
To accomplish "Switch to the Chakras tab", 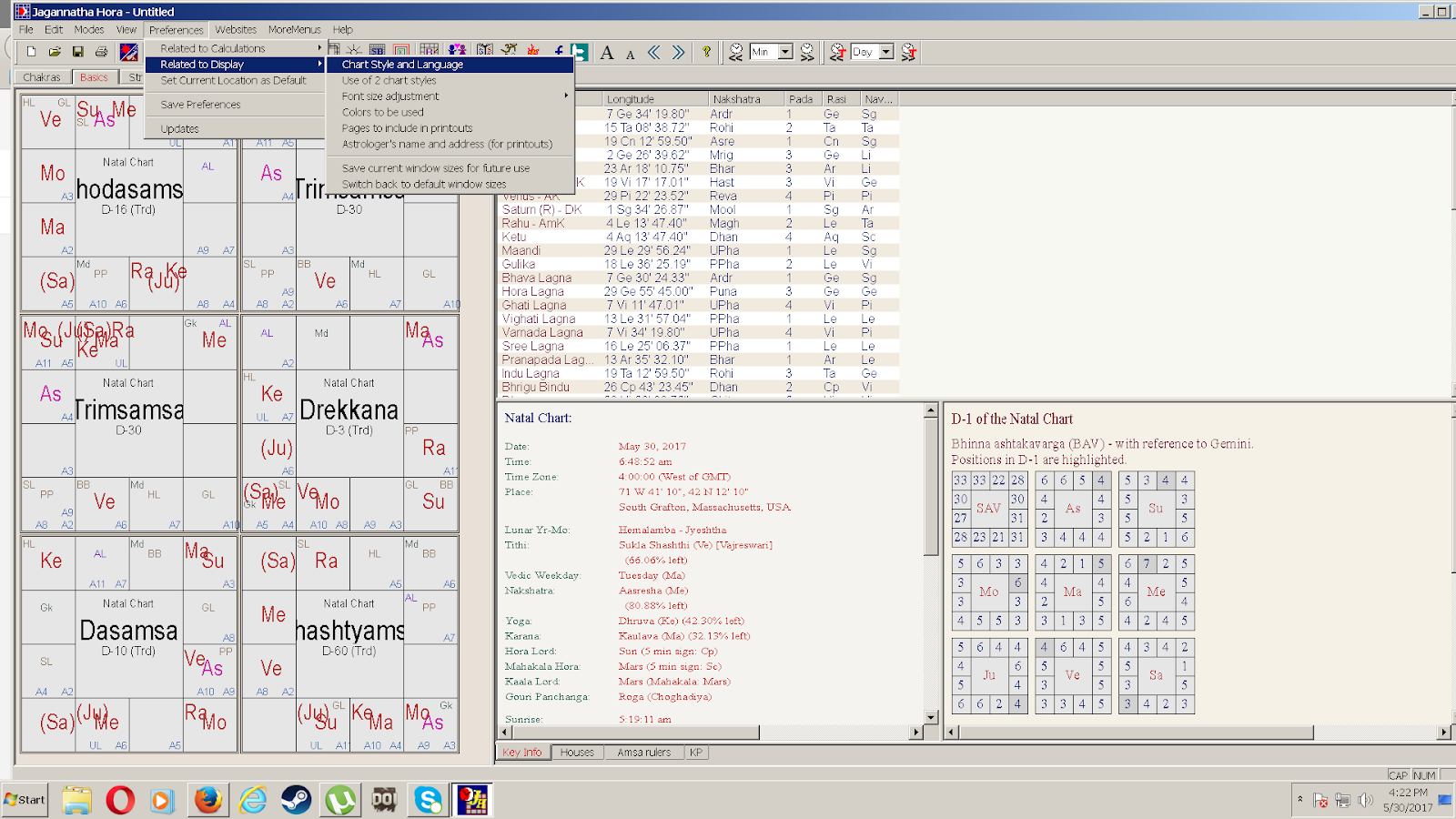I will [42, 77].
